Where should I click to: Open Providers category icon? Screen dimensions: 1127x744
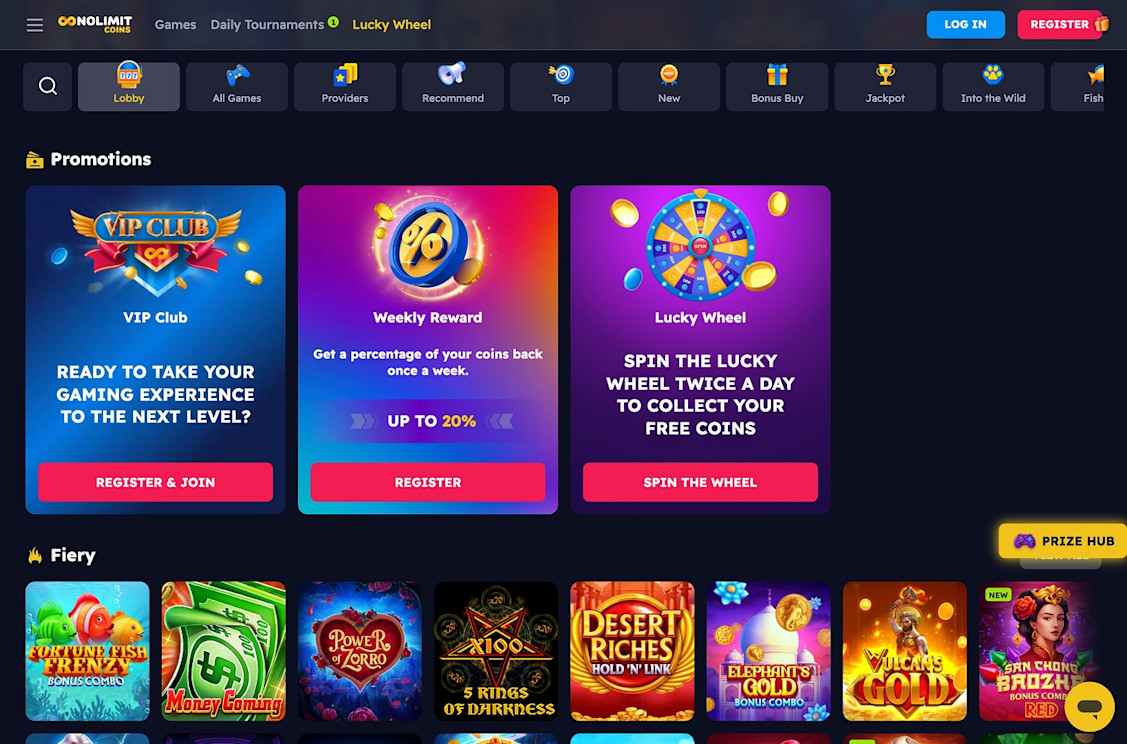tap(345, 86)
